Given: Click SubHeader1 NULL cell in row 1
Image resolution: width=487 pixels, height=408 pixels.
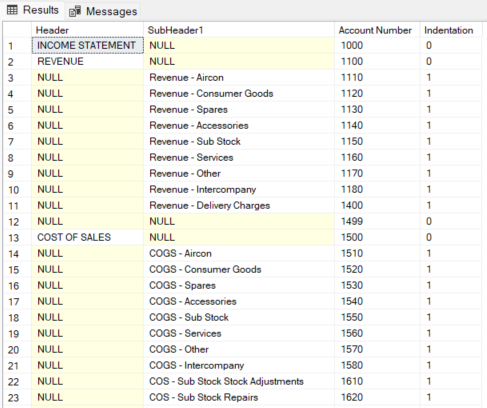Looking at the screenshot, I should click(x=239, y=45).
